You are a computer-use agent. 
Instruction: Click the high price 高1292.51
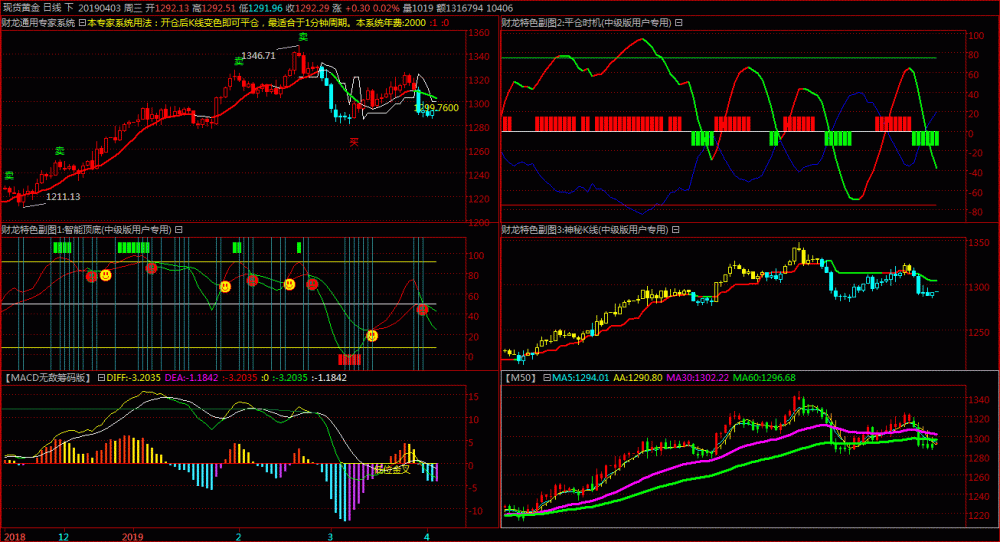click(x=214, y=8)
